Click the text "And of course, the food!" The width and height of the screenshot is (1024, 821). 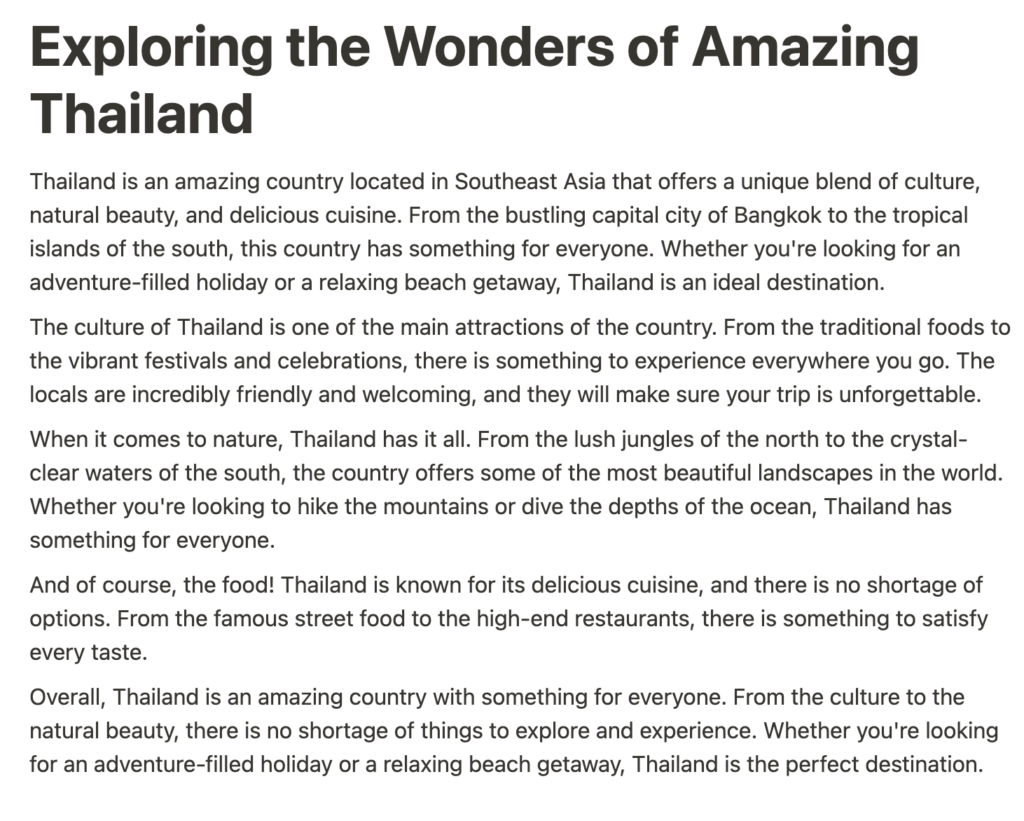tap(152, 585)
